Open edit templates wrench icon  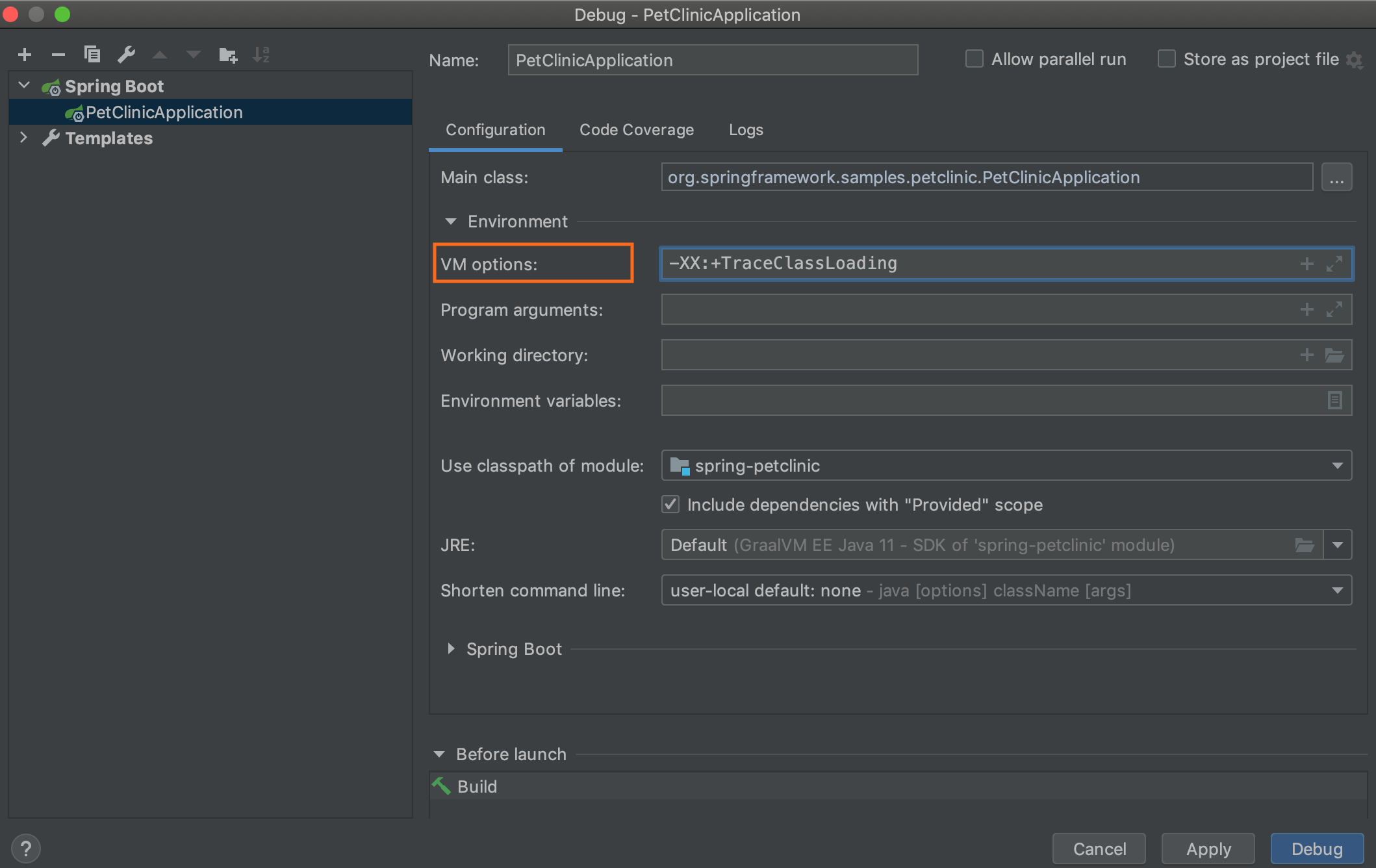(126, 55)
